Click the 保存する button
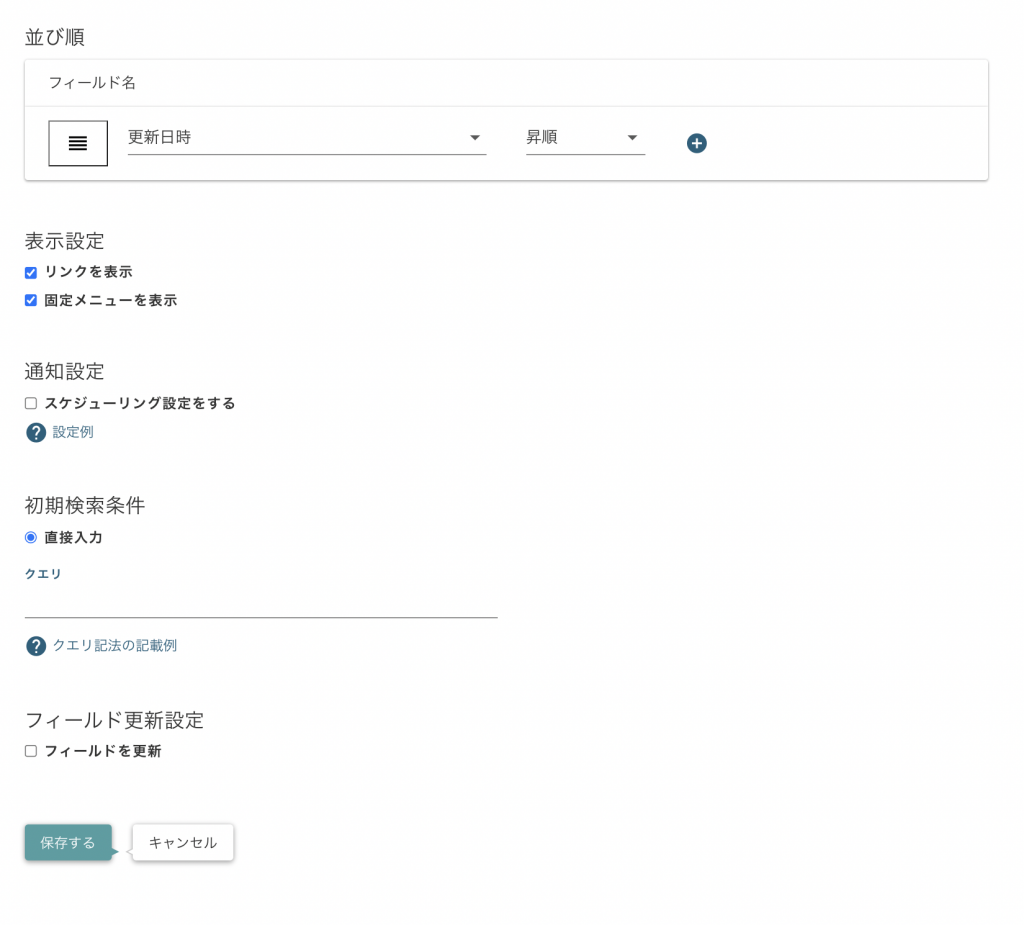The height and width of the screenshot is (925, 1024). (x=69, y=843)
